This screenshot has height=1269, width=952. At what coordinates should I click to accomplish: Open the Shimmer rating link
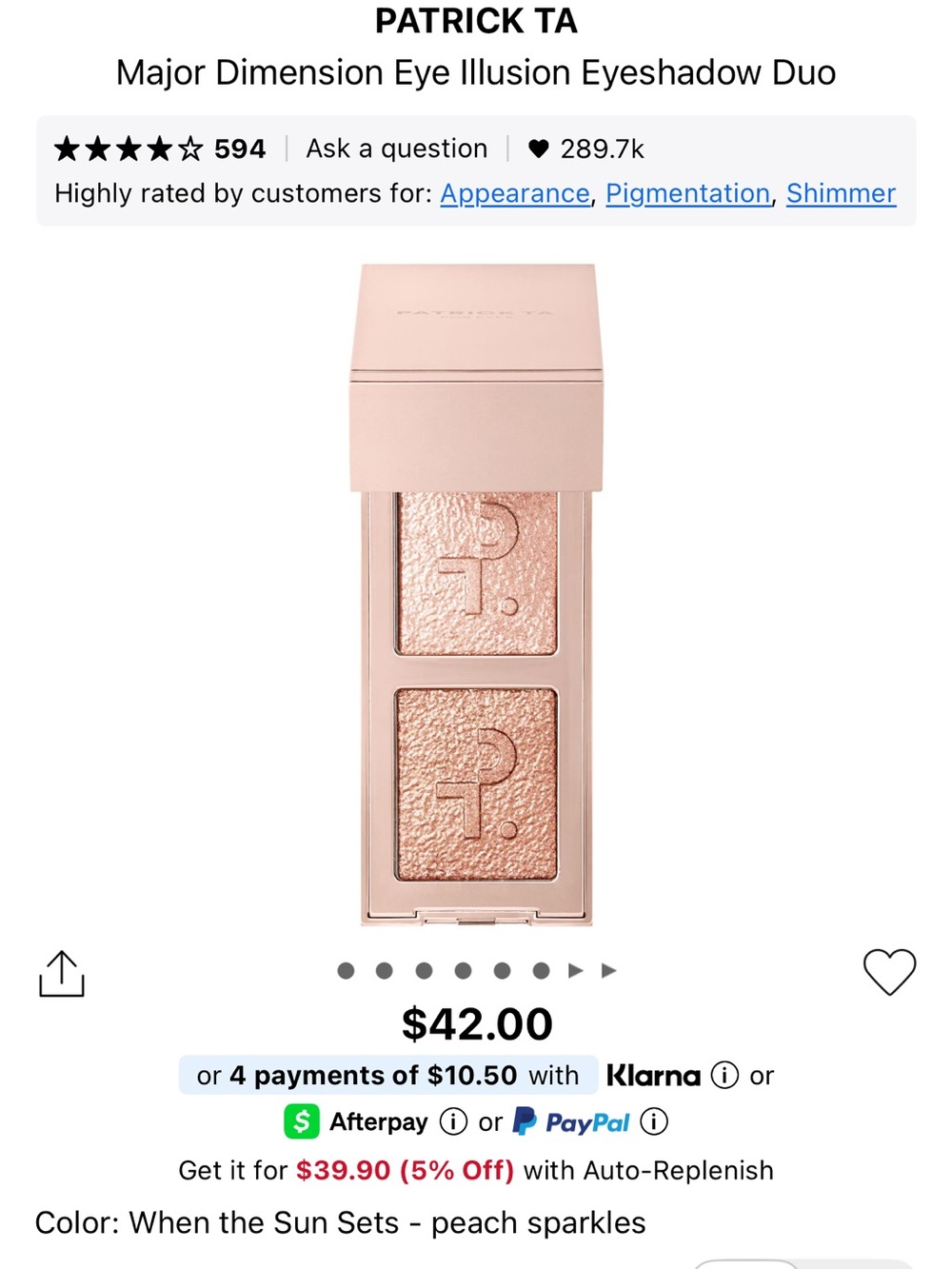[841, 193]
